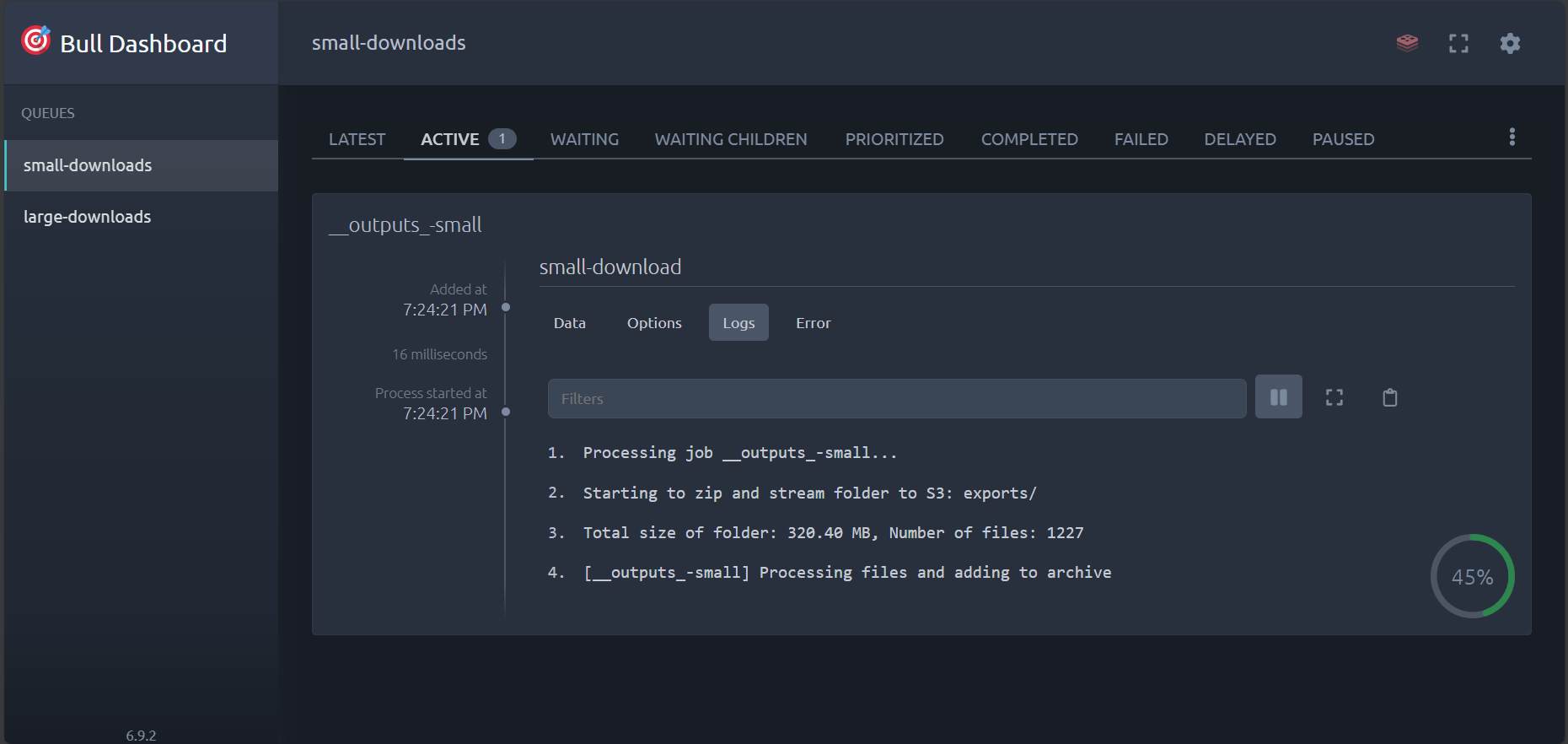Click the Redis stack icon in header
This screenshot has width=1568, height=744.
(1407, 43)
